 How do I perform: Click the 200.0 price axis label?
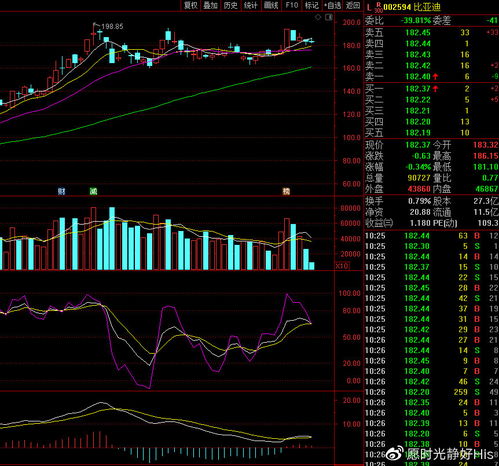click(352, 22)
